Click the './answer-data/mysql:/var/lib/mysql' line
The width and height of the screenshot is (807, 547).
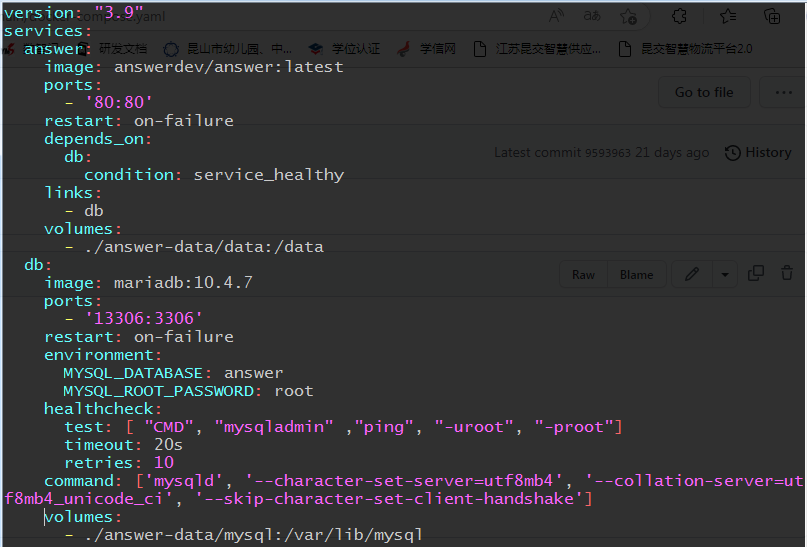click(x=244, y=535)
